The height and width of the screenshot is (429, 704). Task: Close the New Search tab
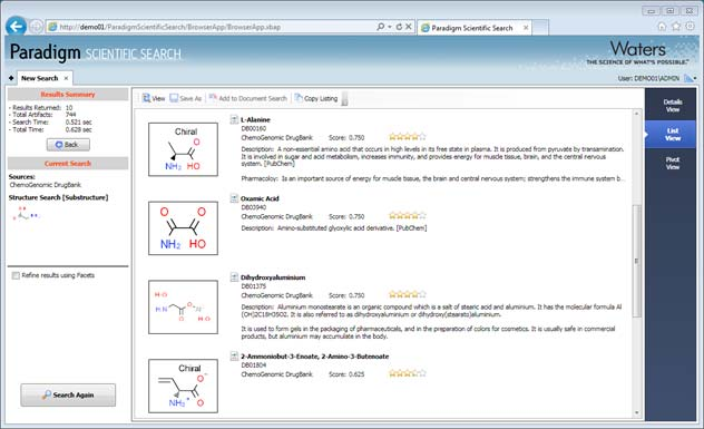66,78
